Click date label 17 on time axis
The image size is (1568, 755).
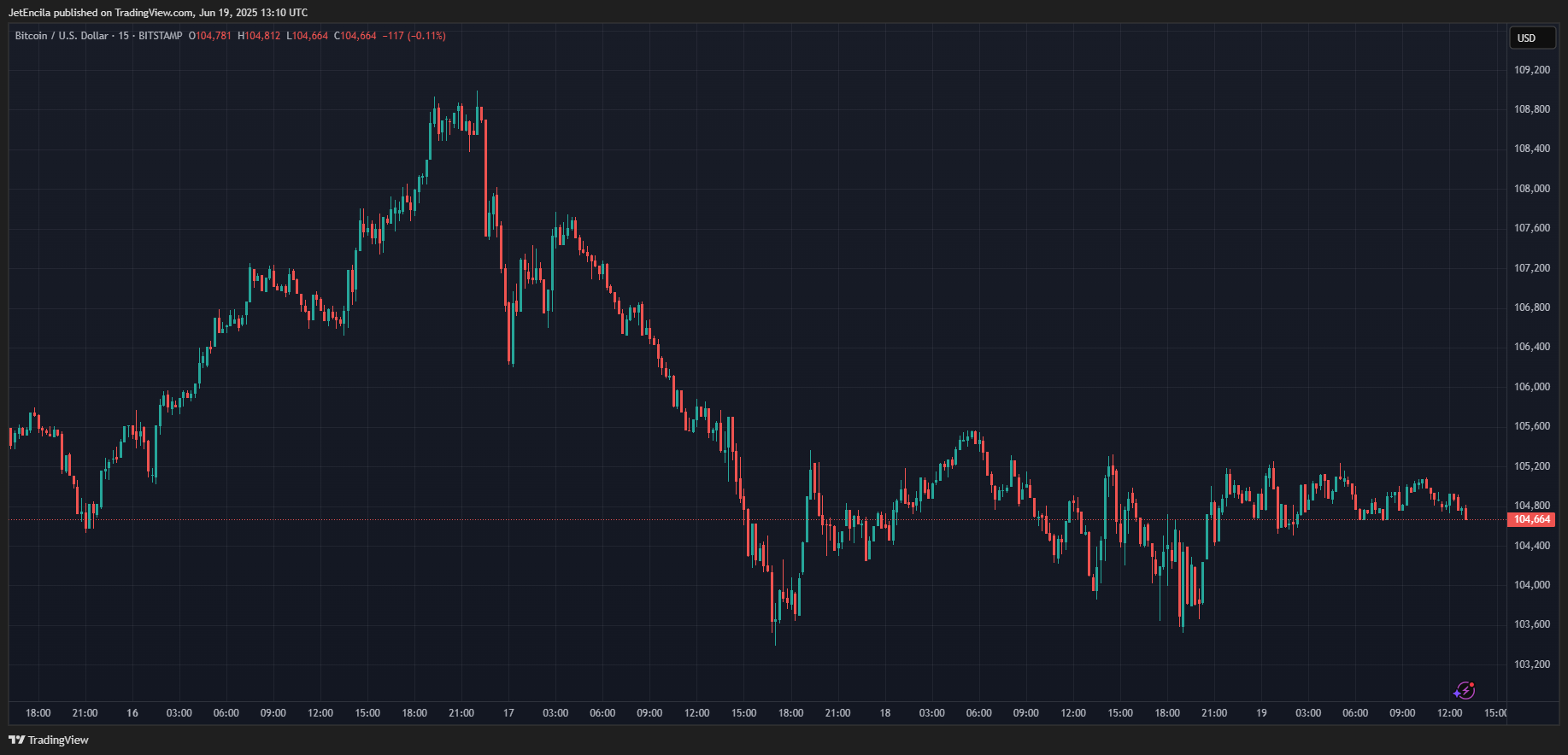tap(508, 713)
